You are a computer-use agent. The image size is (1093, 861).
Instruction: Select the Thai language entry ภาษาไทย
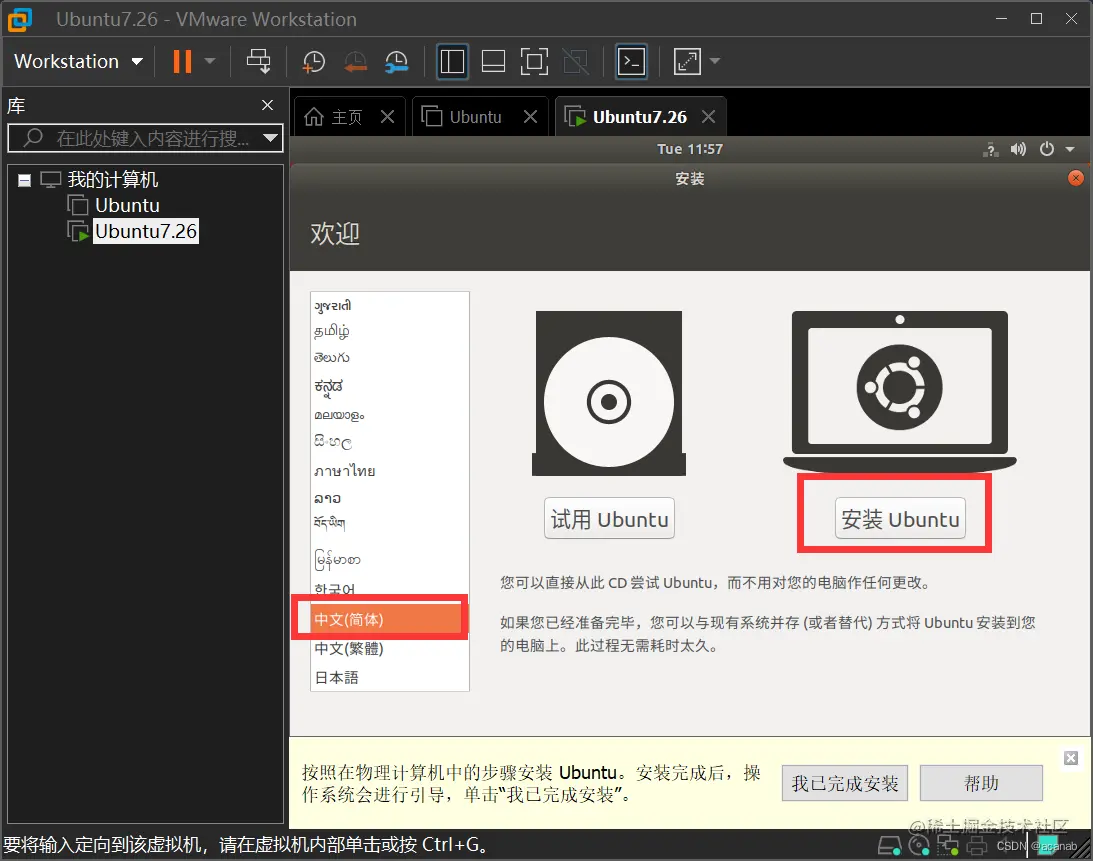pos(344,471)
